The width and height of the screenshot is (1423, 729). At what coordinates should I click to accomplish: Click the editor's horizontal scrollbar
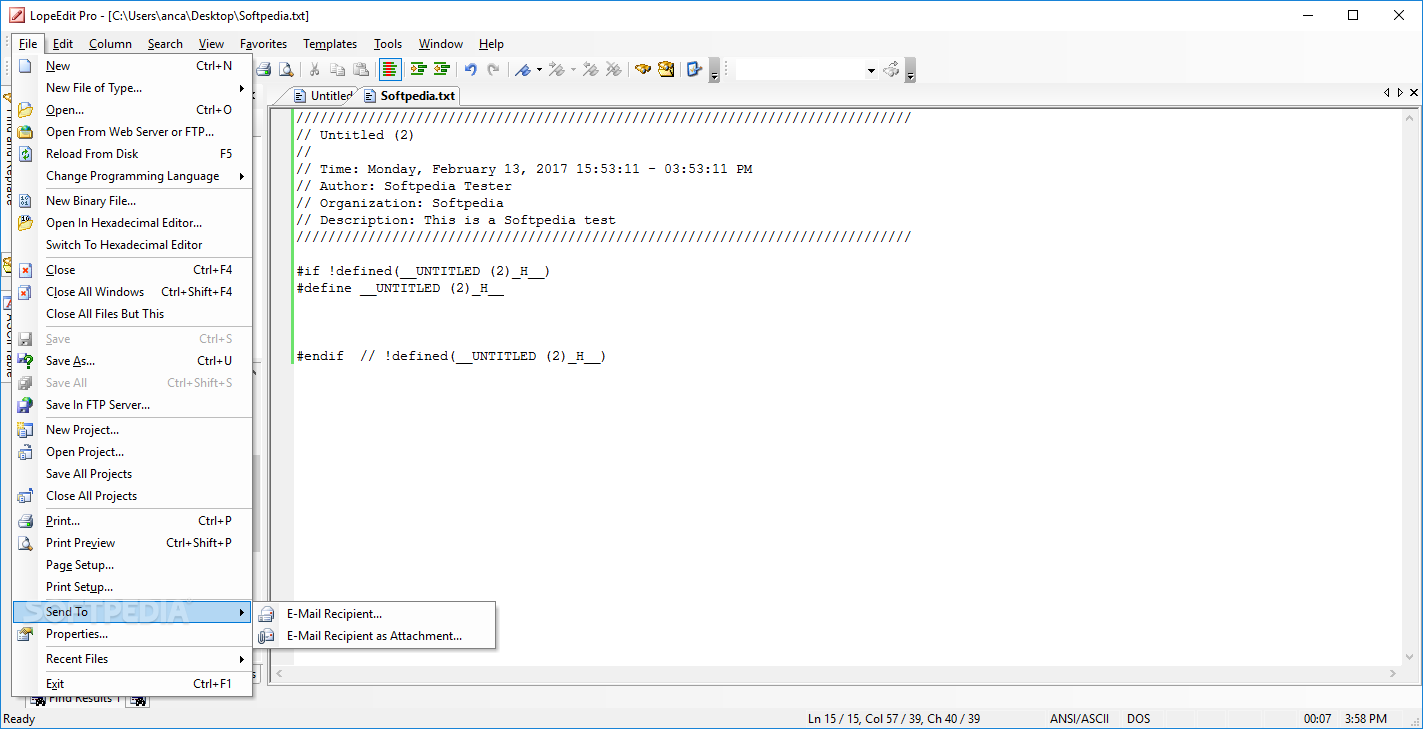[837, 674]
